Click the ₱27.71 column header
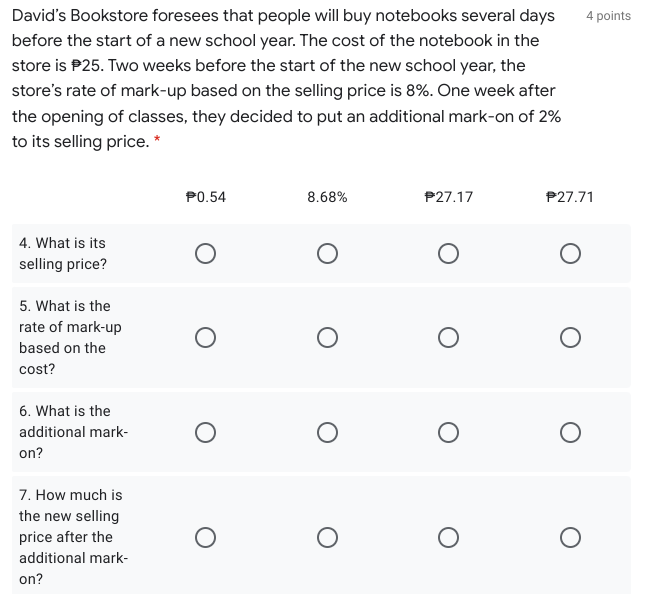Screen dimensions: 650x594 [570, 197]
